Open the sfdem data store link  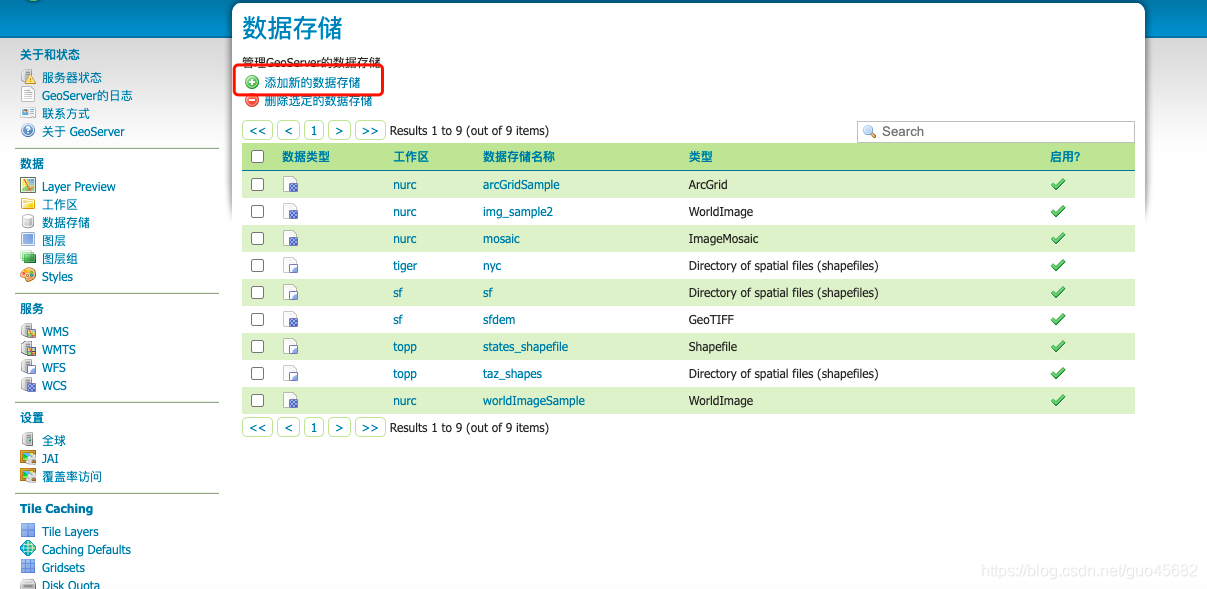499,320
